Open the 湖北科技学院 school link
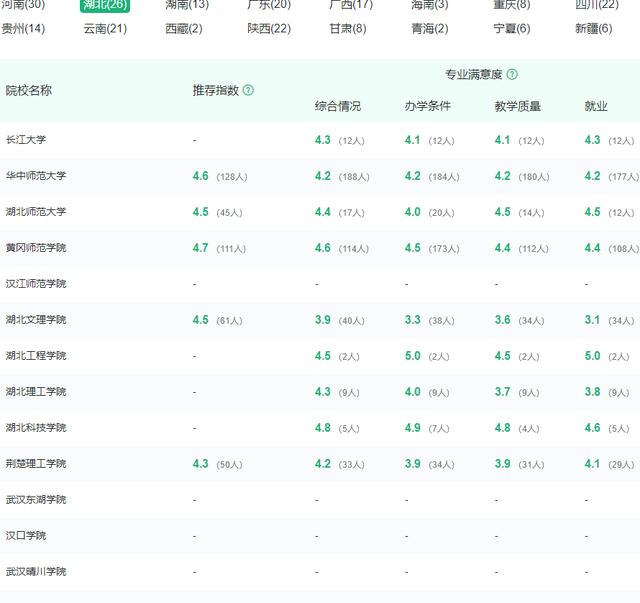Viewport: 640px width, 603px height. [36, 427]
